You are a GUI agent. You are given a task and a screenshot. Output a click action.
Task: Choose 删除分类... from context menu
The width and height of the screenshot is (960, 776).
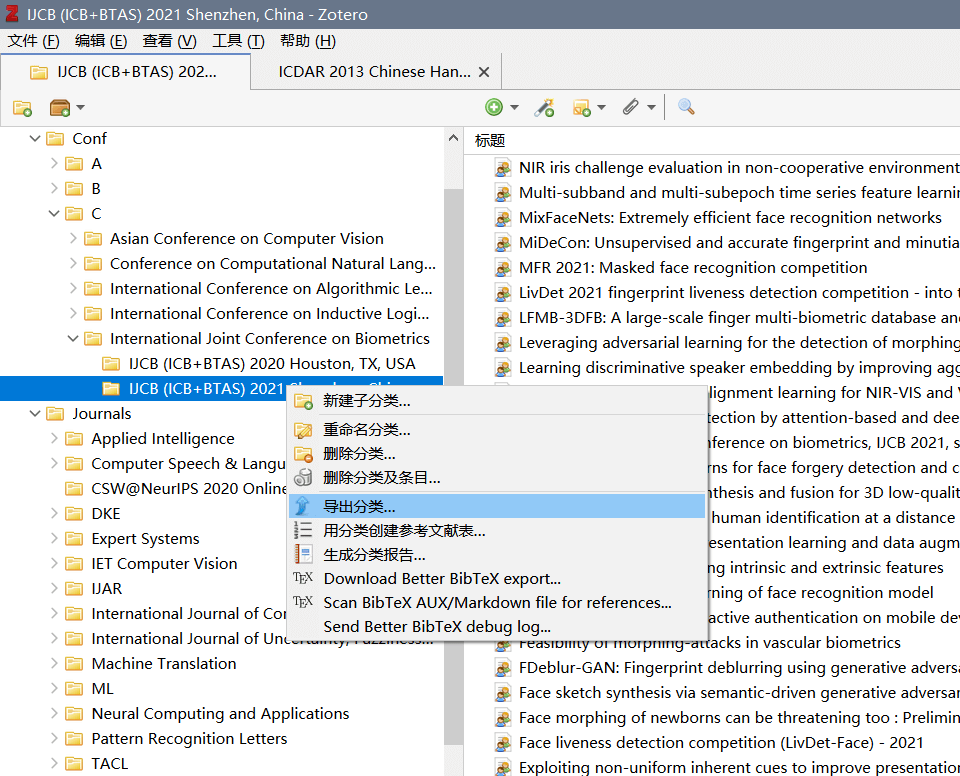(x=497, y=454)
